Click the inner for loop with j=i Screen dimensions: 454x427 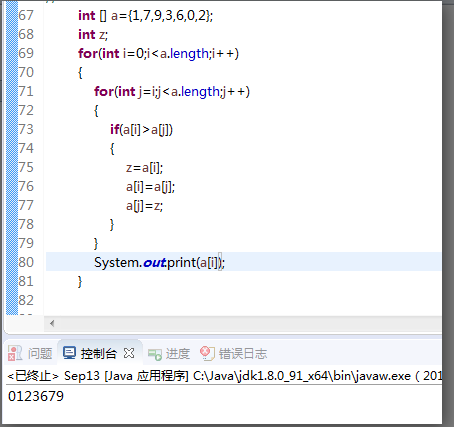(172, 92)
